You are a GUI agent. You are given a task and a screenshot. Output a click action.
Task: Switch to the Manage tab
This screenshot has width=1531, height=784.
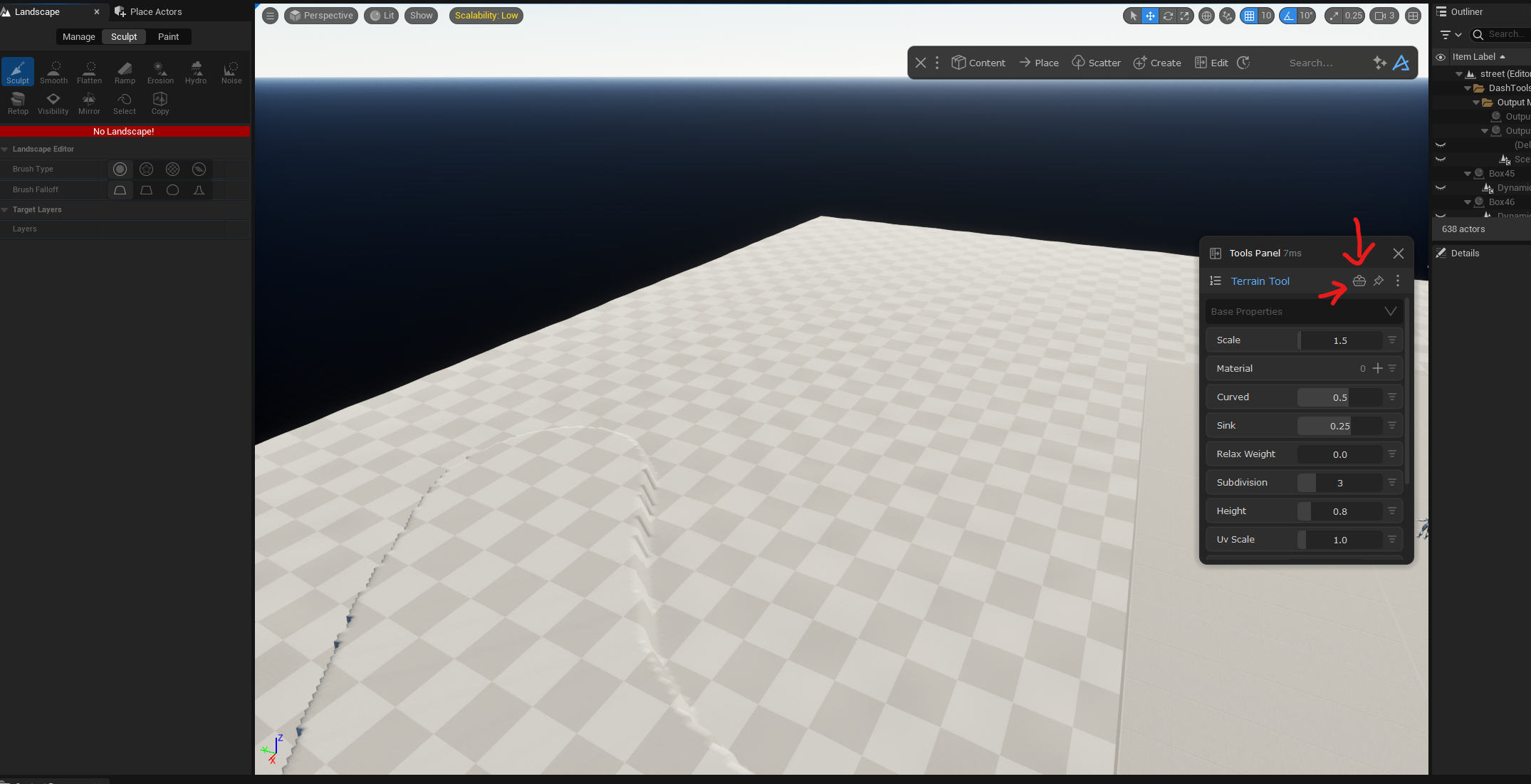[78, 36]
